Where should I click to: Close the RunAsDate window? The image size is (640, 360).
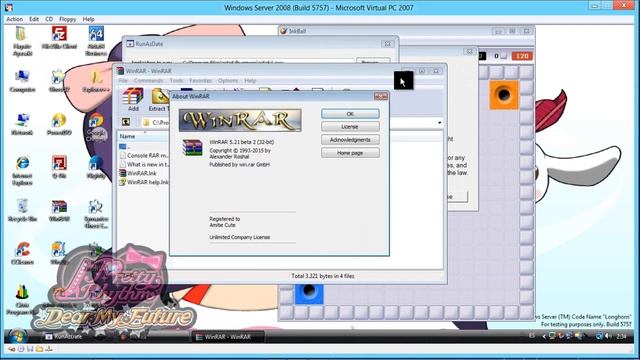pos(387,44)
